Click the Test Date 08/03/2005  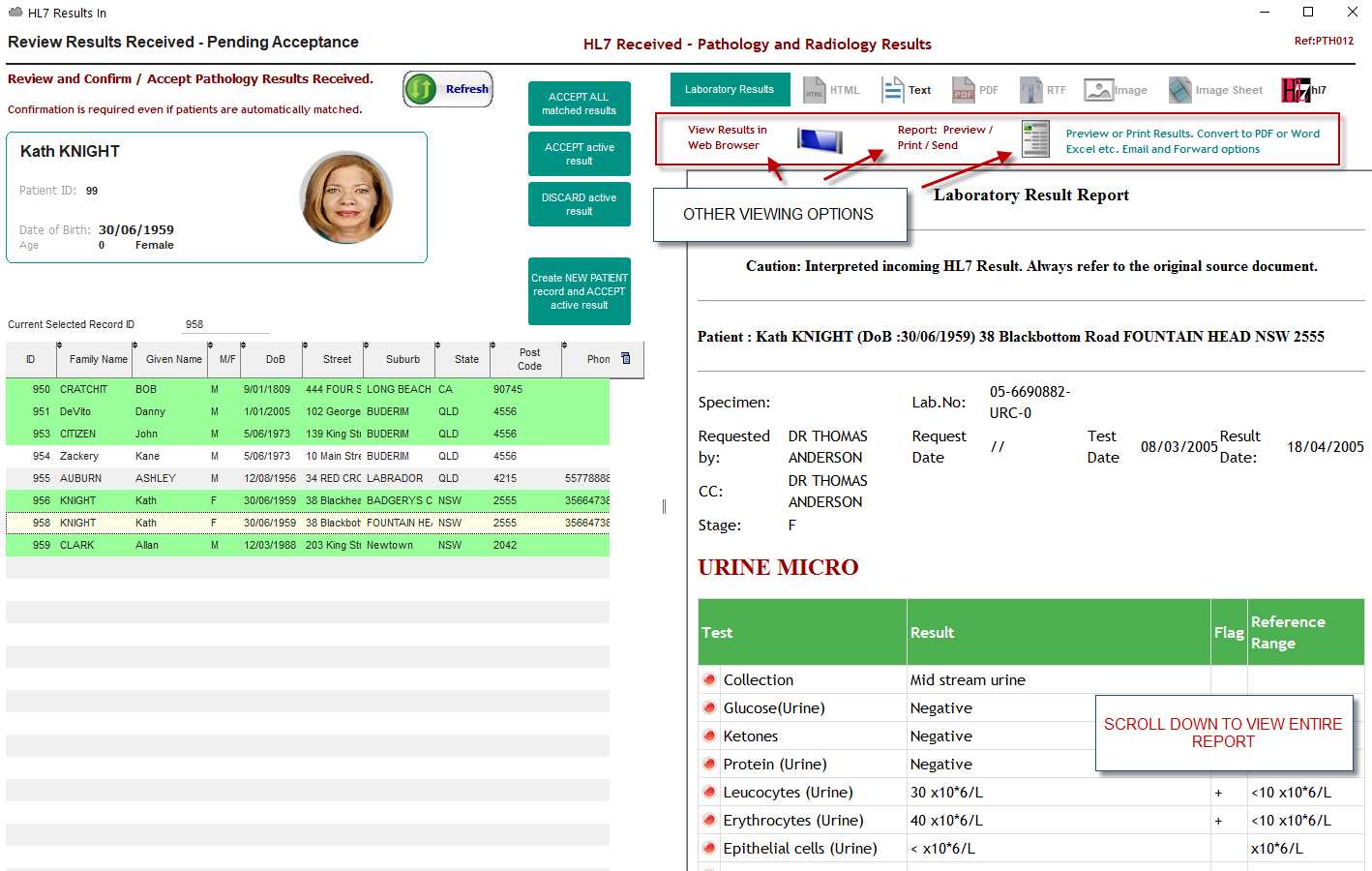point(1179,446)
